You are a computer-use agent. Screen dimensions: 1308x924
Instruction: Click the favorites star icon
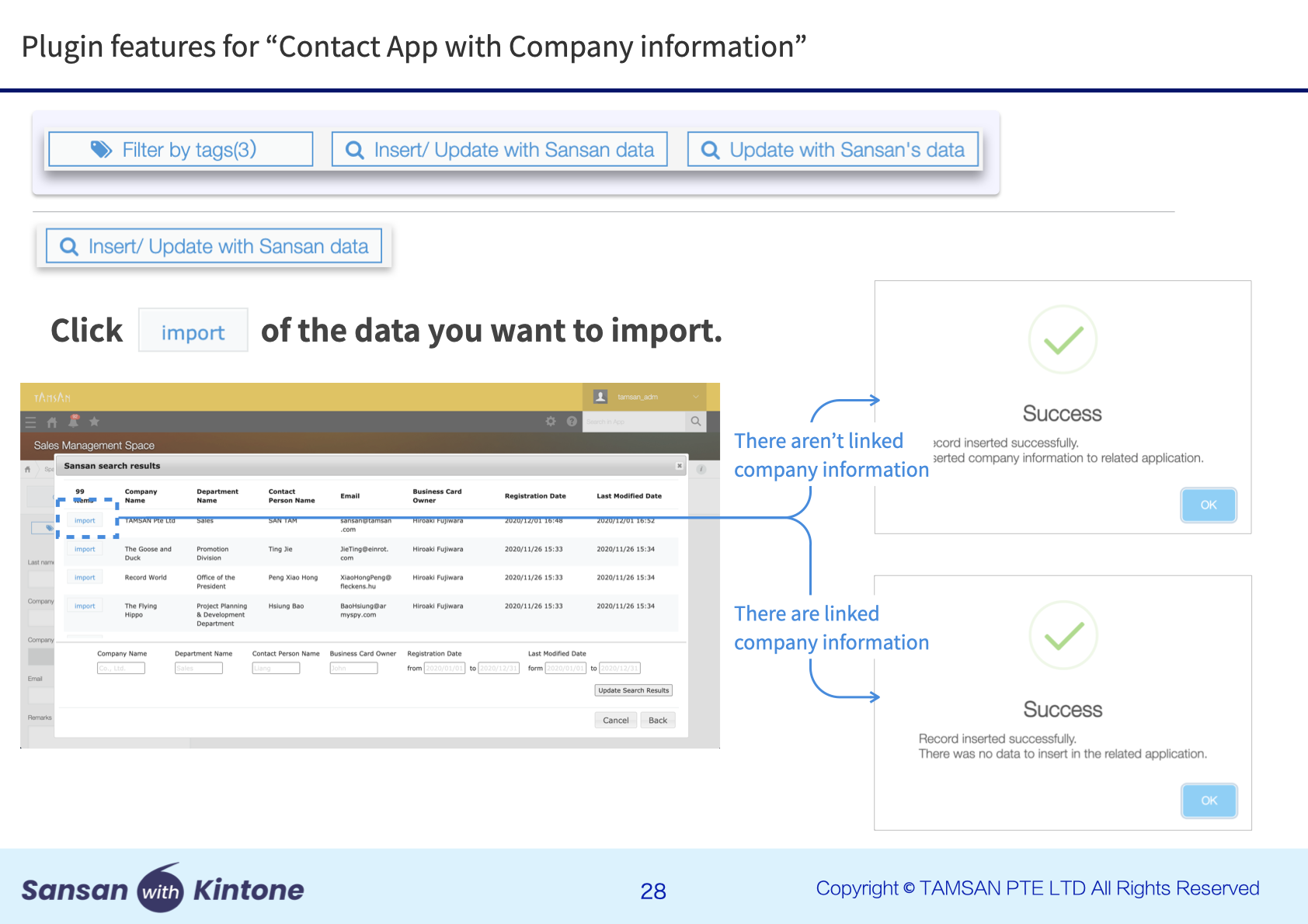click(x=94, y=422)
